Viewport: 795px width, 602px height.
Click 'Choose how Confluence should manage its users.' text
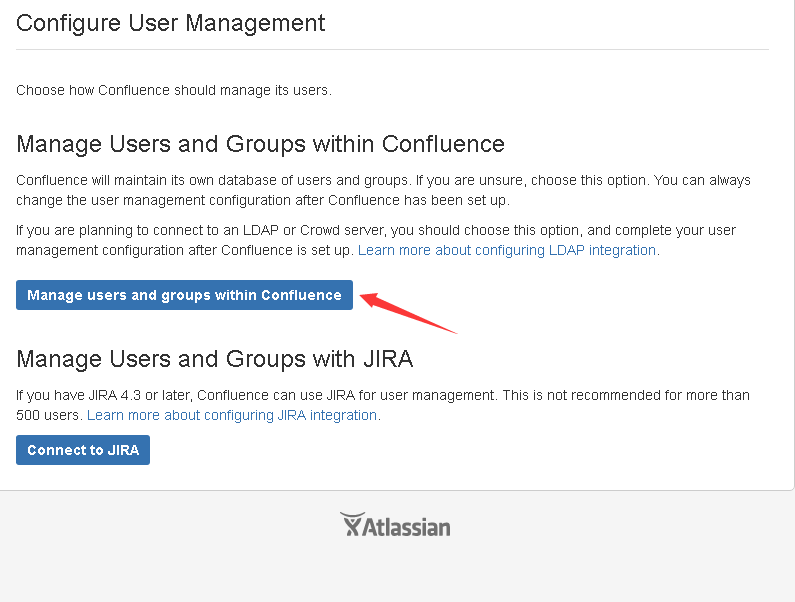pyautogui.click(x=174, y=90)
